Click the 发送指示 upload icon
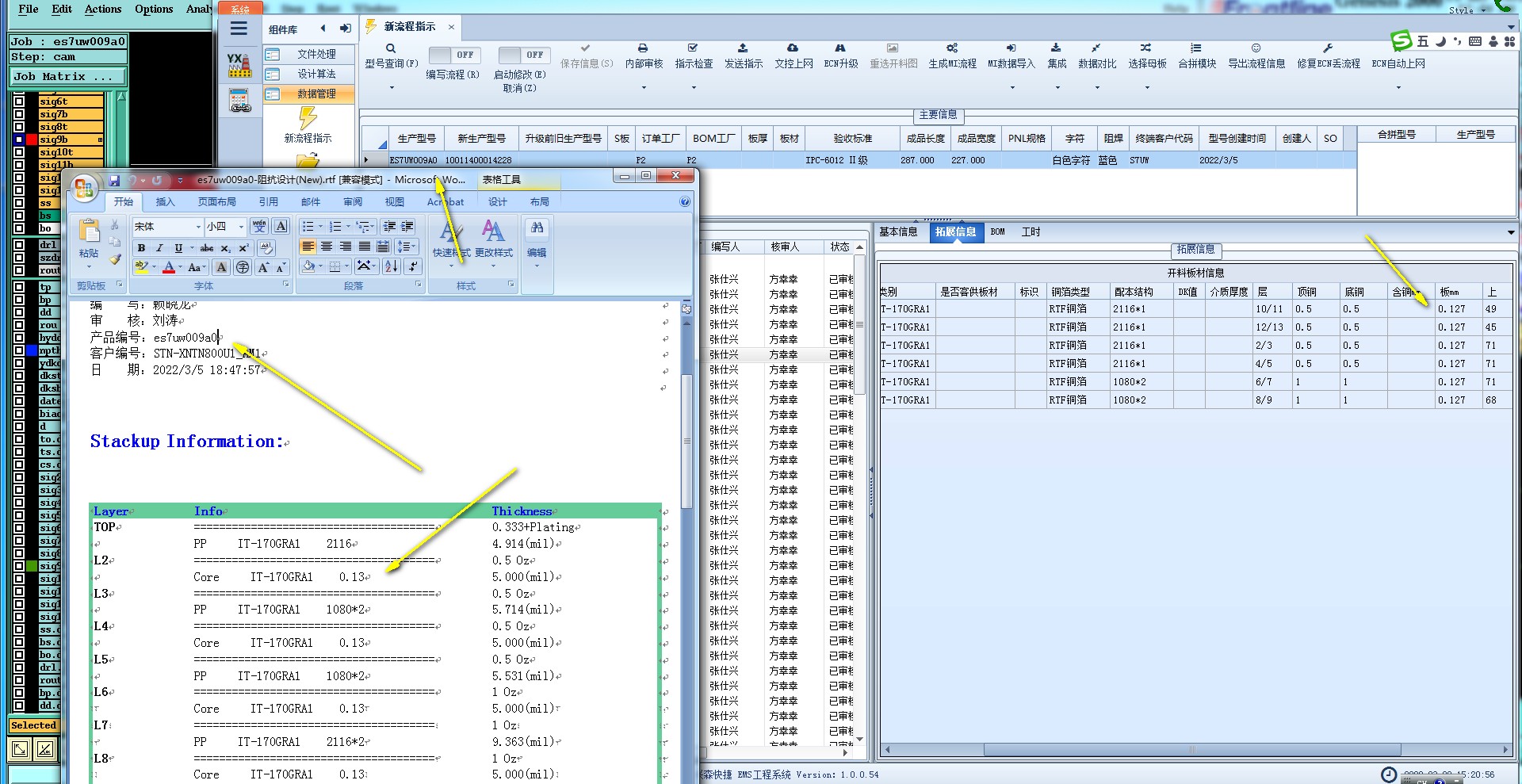The image size is (1522, 784). click(x=743, y=48)
